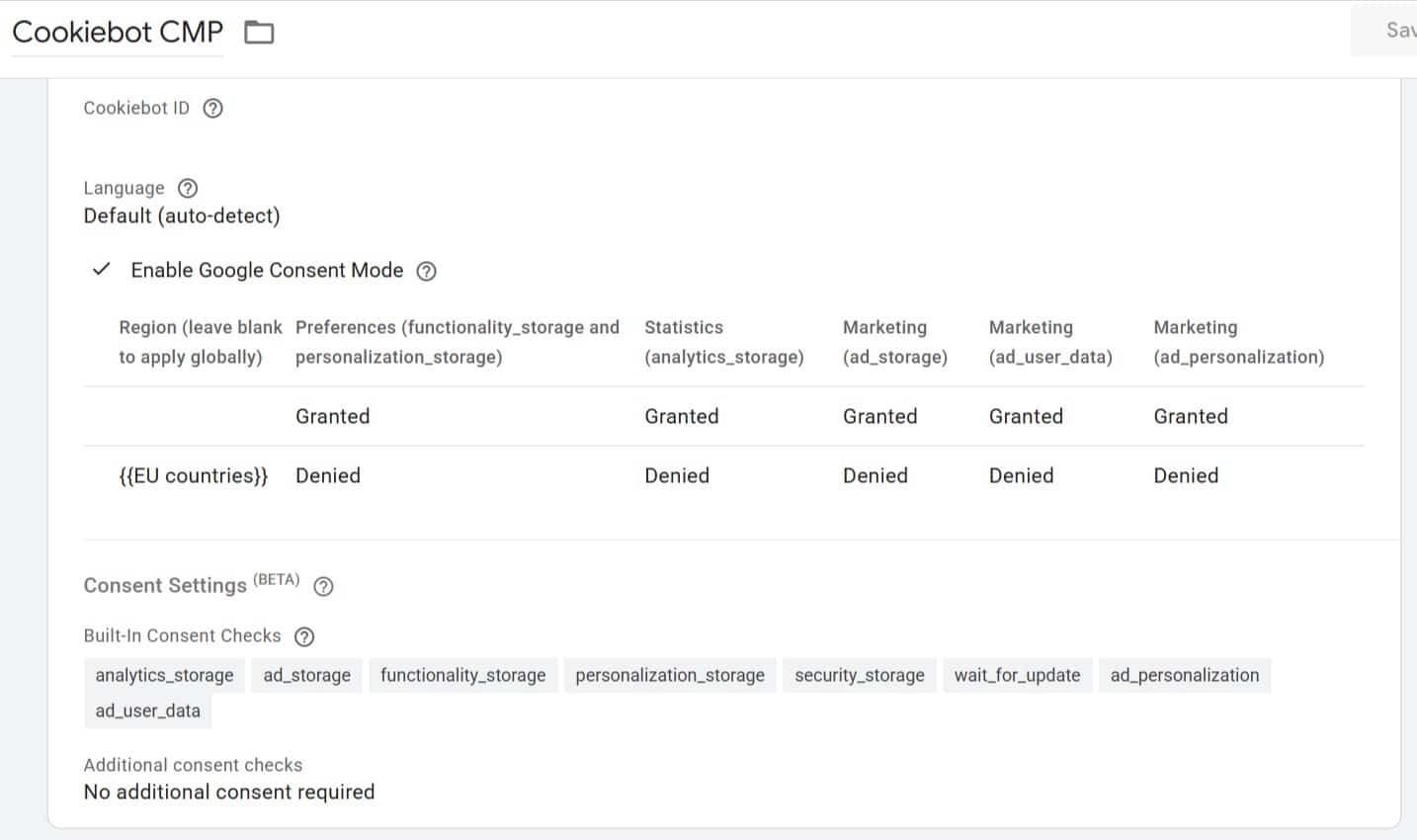1417x840 pixels.
Task: Toggle the Enable Google Consent Mode checkmark
Action: [101, 270]
